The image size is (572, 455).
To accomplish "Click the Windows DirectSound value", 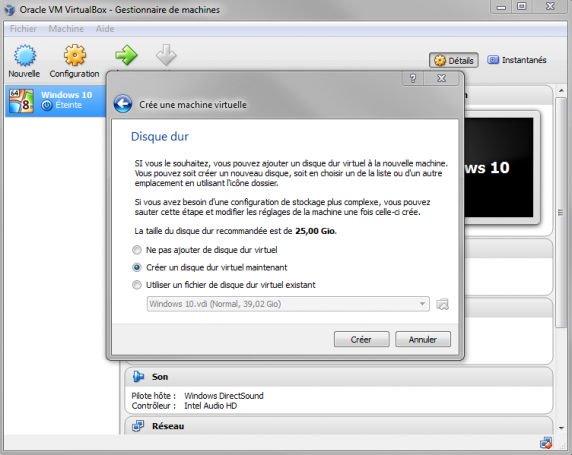I will (x=224, y=396).
